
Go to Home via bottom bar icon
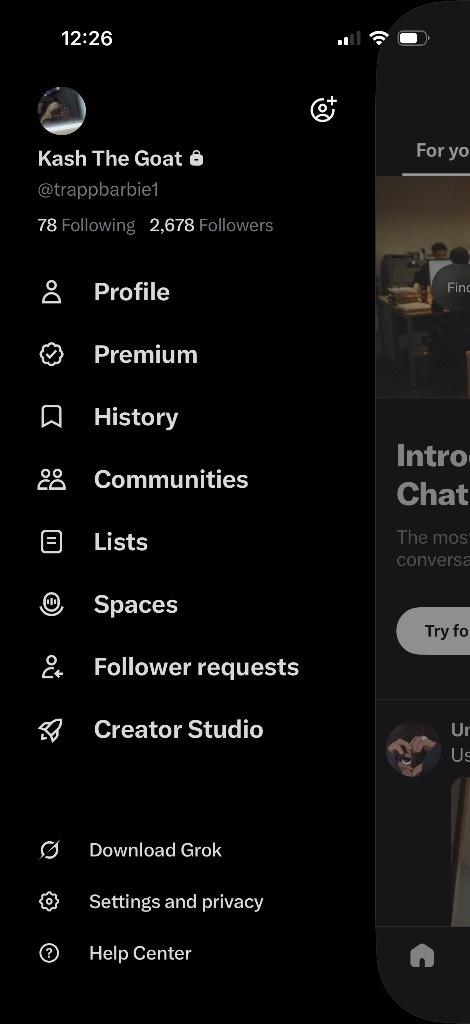click(x=422, y=956)
